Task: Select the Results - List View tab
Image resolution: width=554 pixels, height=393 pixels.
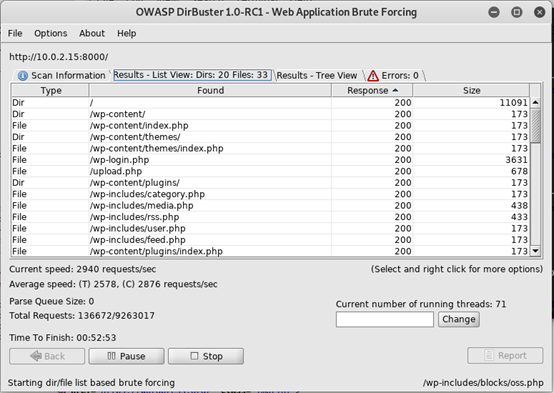Action: 193,75
